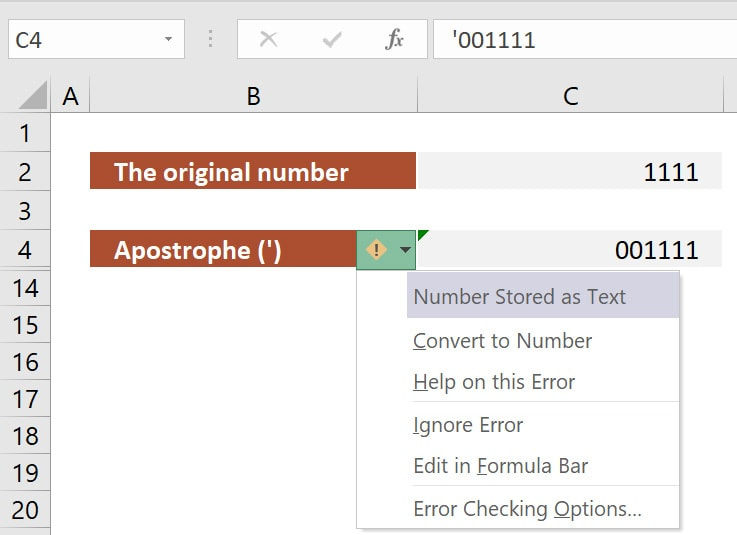Screen dimensions: 737x535
Task: Select column B header
Action: tap(253, 95)
